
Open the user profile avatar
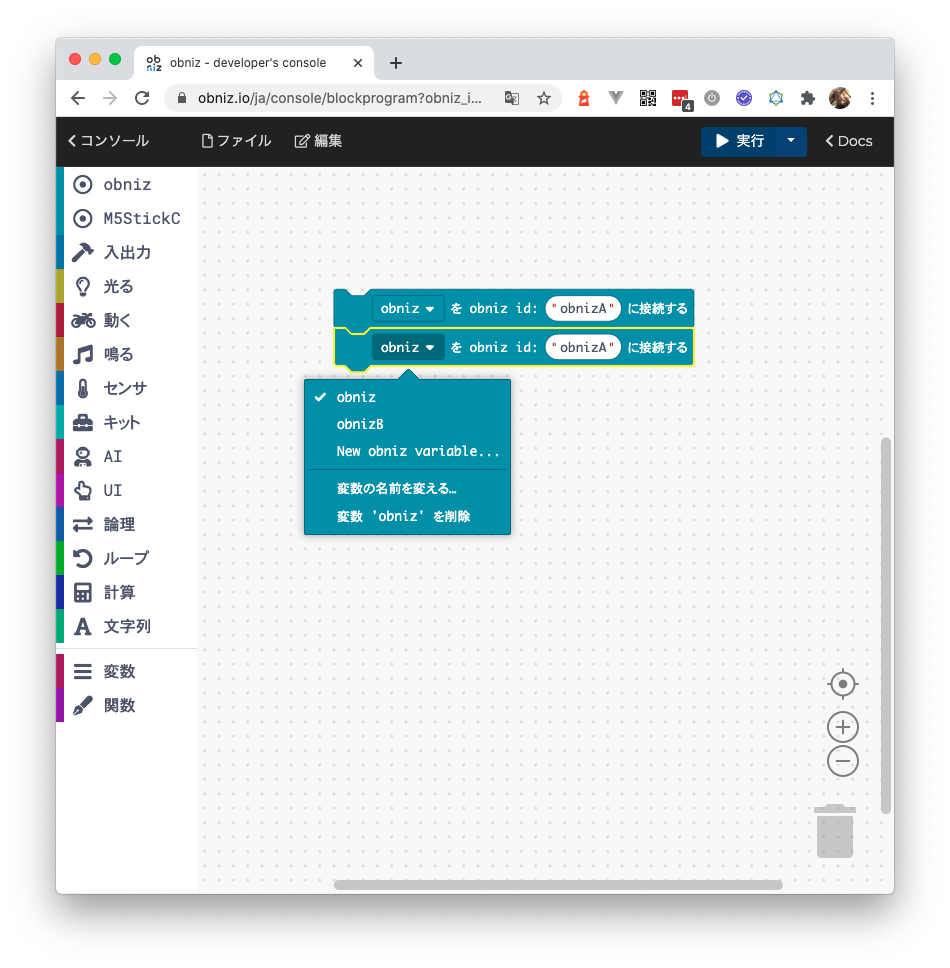click(x=840, y=98)
